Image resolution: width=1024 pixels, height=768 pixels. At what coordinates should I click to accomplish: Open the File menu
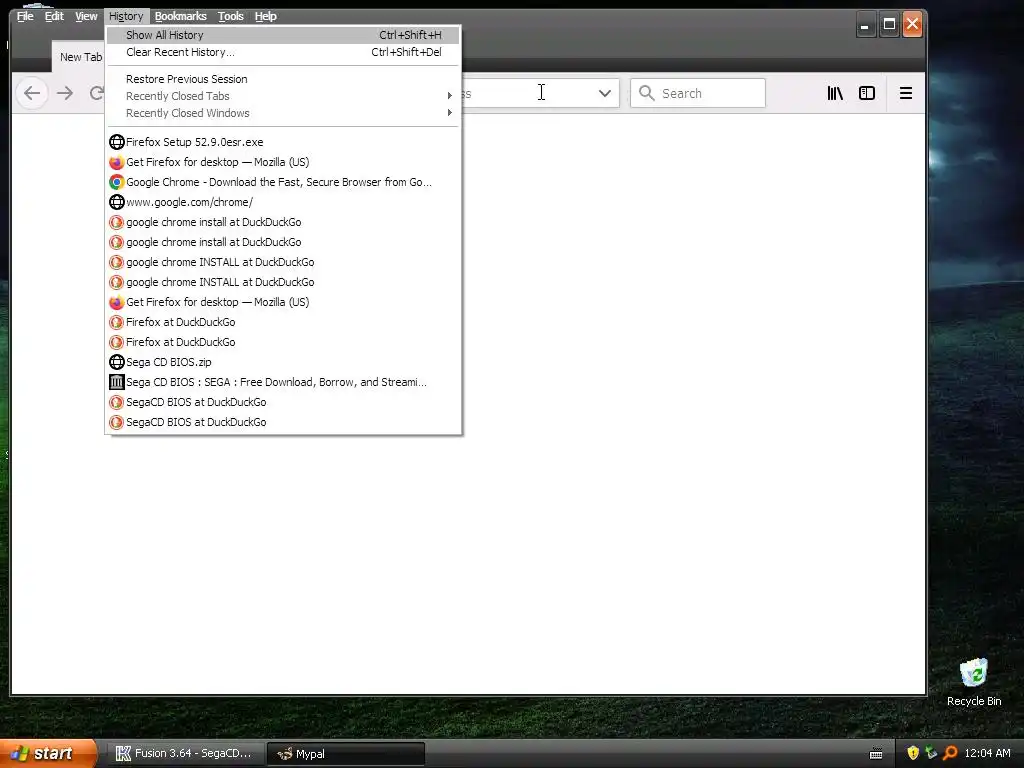(x=25, y=16)
